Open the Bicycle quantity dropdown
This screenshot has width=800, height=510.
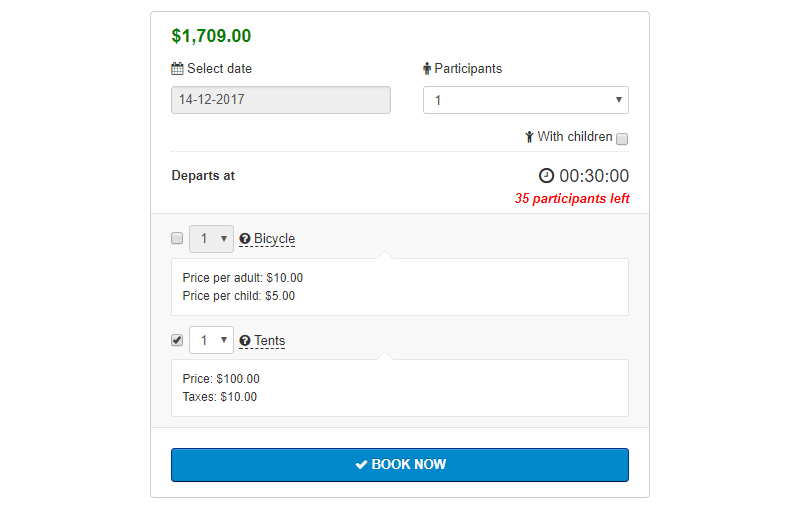pyautogui.click(x=211, y=239)
